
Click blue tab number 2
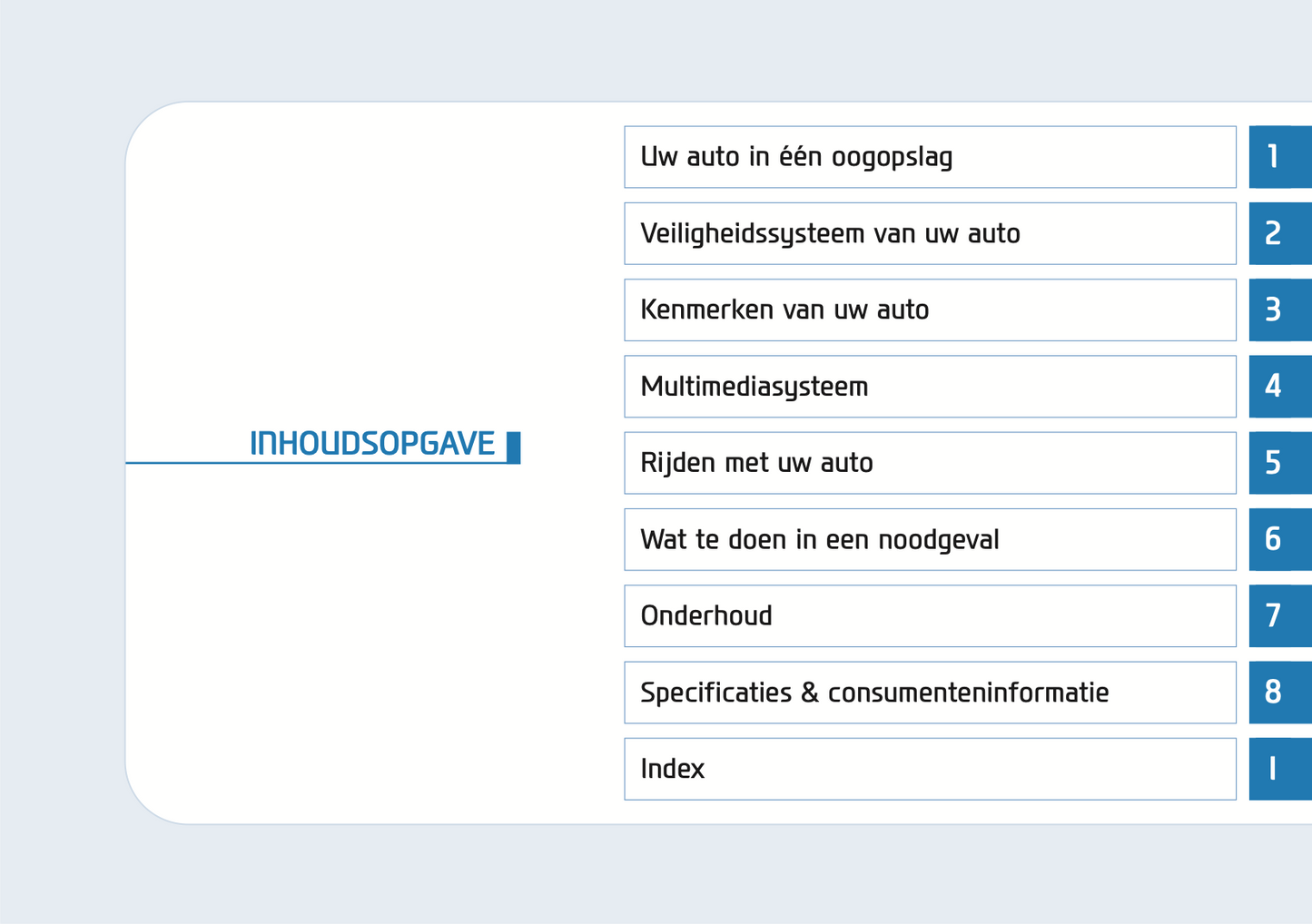tap(1279, 233)
